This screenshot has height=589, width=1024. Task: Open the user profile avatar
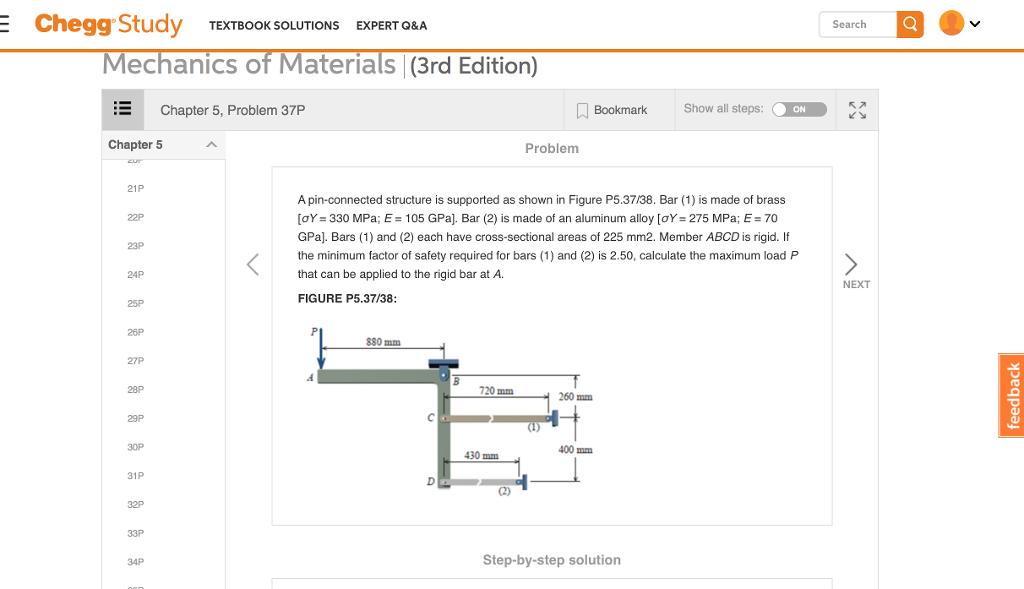point(950,21)
